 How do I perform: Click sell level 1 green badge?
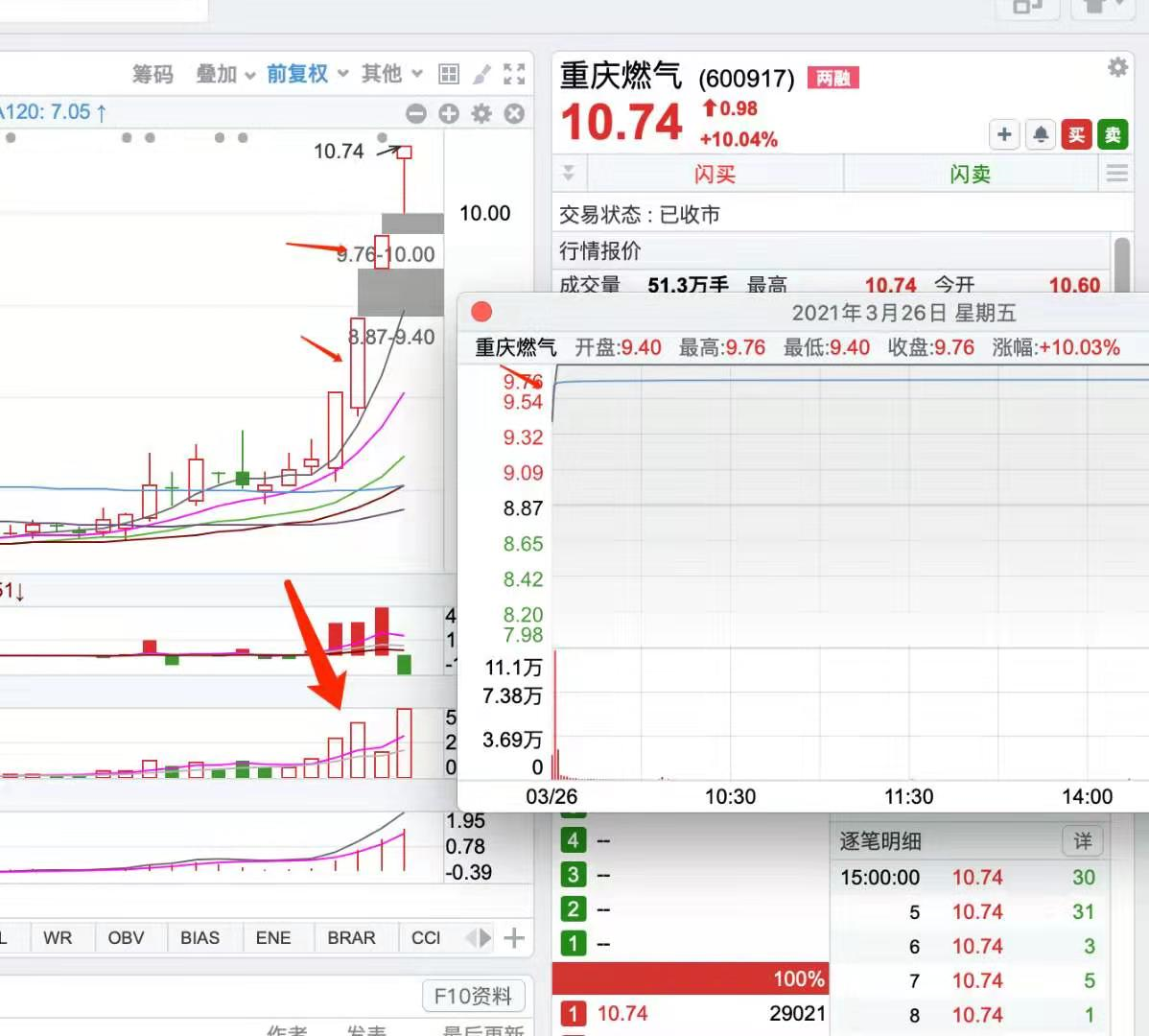pyautogui.click(x=573, y=944)
